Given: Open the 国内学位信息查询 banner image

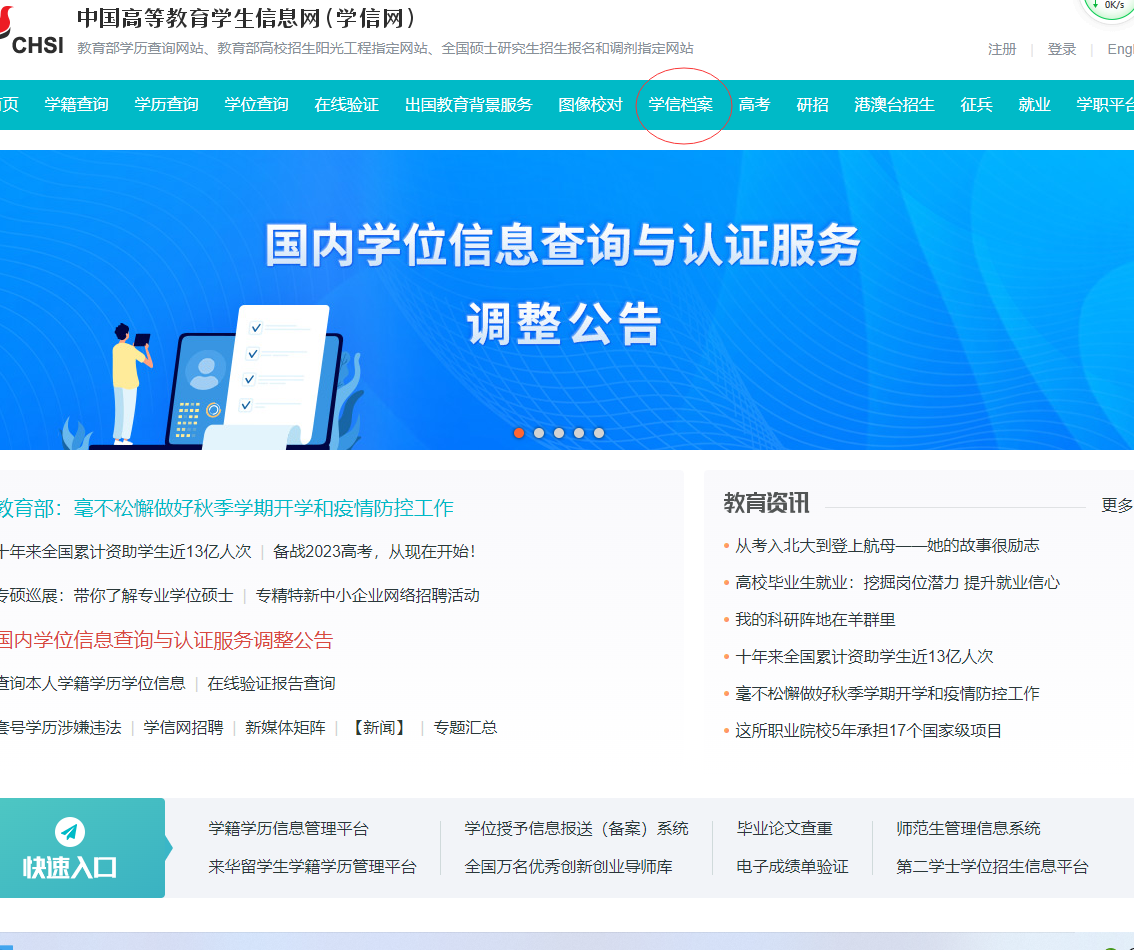Looking at the screenshot, I should (x=567, y=299).
